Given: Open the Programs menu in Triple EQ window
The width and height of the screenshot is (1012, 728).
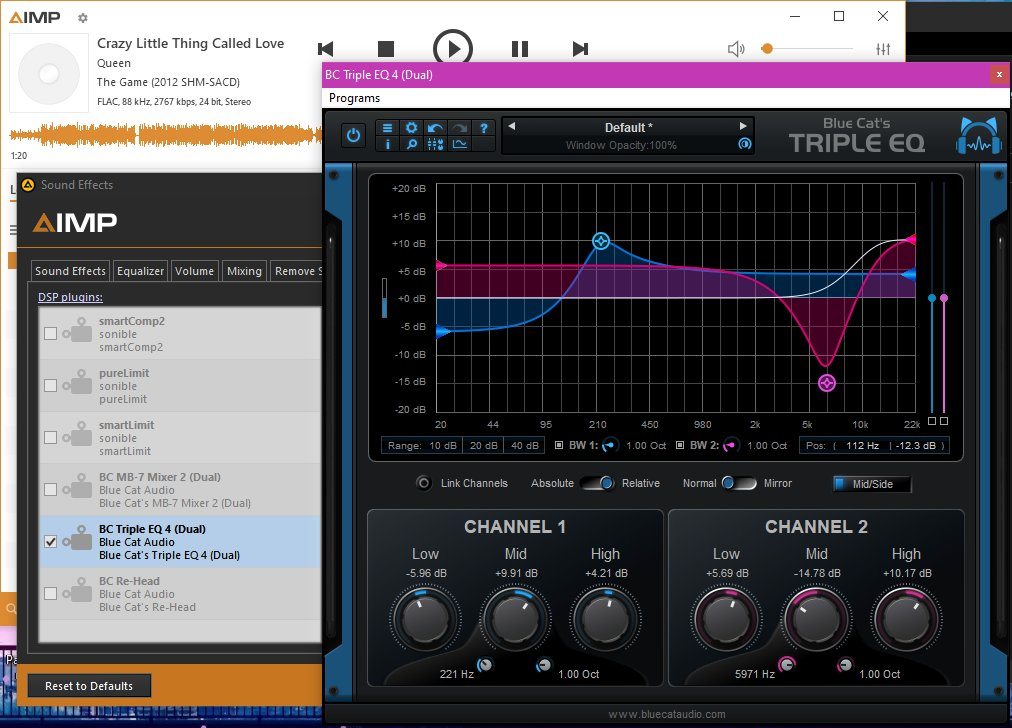Looking at the screenshot, I should pos(354,98).
